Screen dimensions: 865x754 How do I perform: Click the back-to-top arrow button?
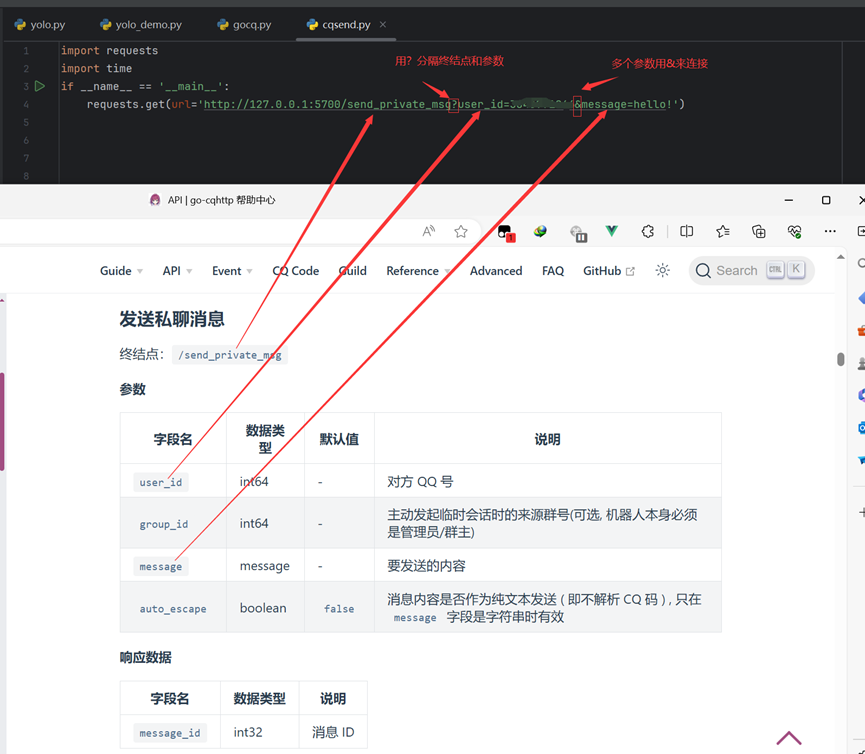[789, 738]
